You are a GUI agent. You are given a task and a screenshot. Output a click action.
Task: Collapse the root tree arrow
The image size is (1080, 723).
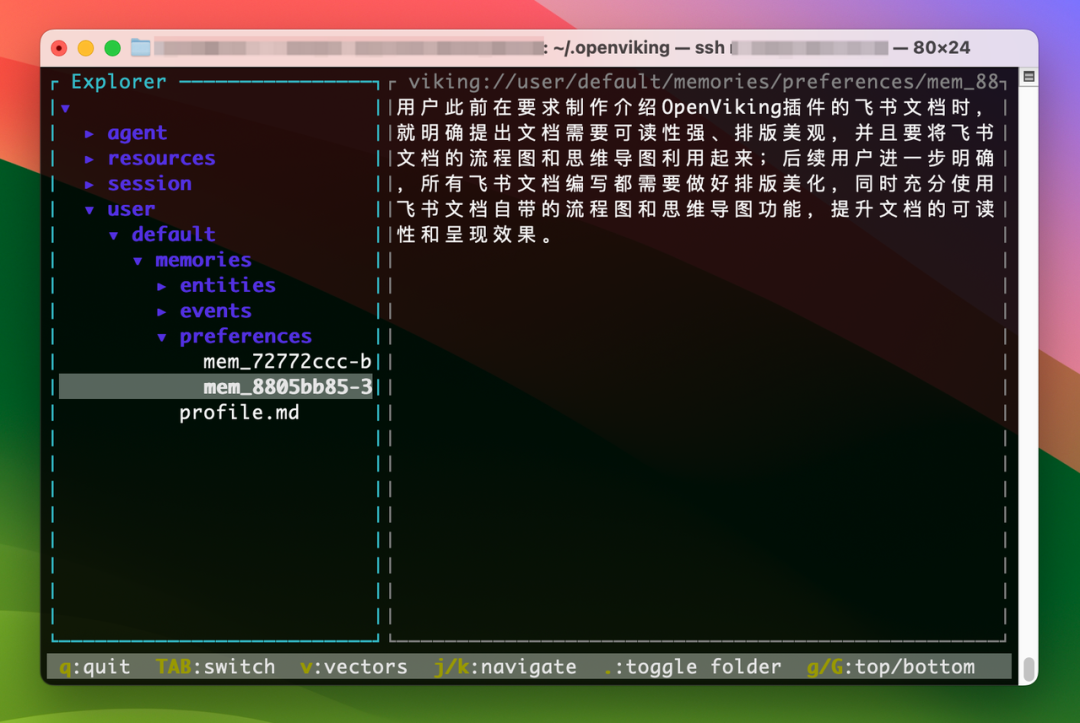point(65,108)
